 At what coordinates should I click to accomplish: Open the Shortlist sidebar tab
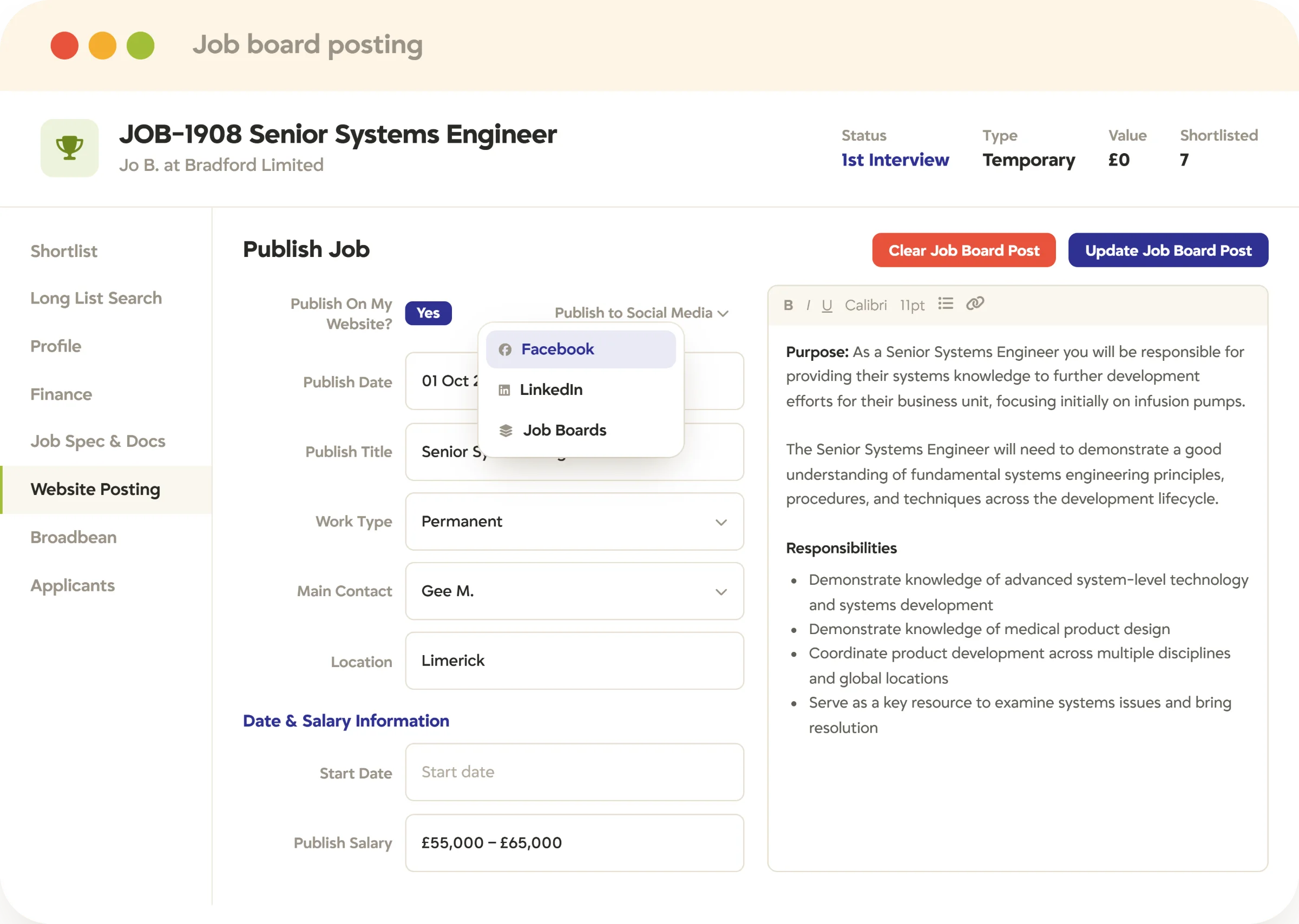64,251
